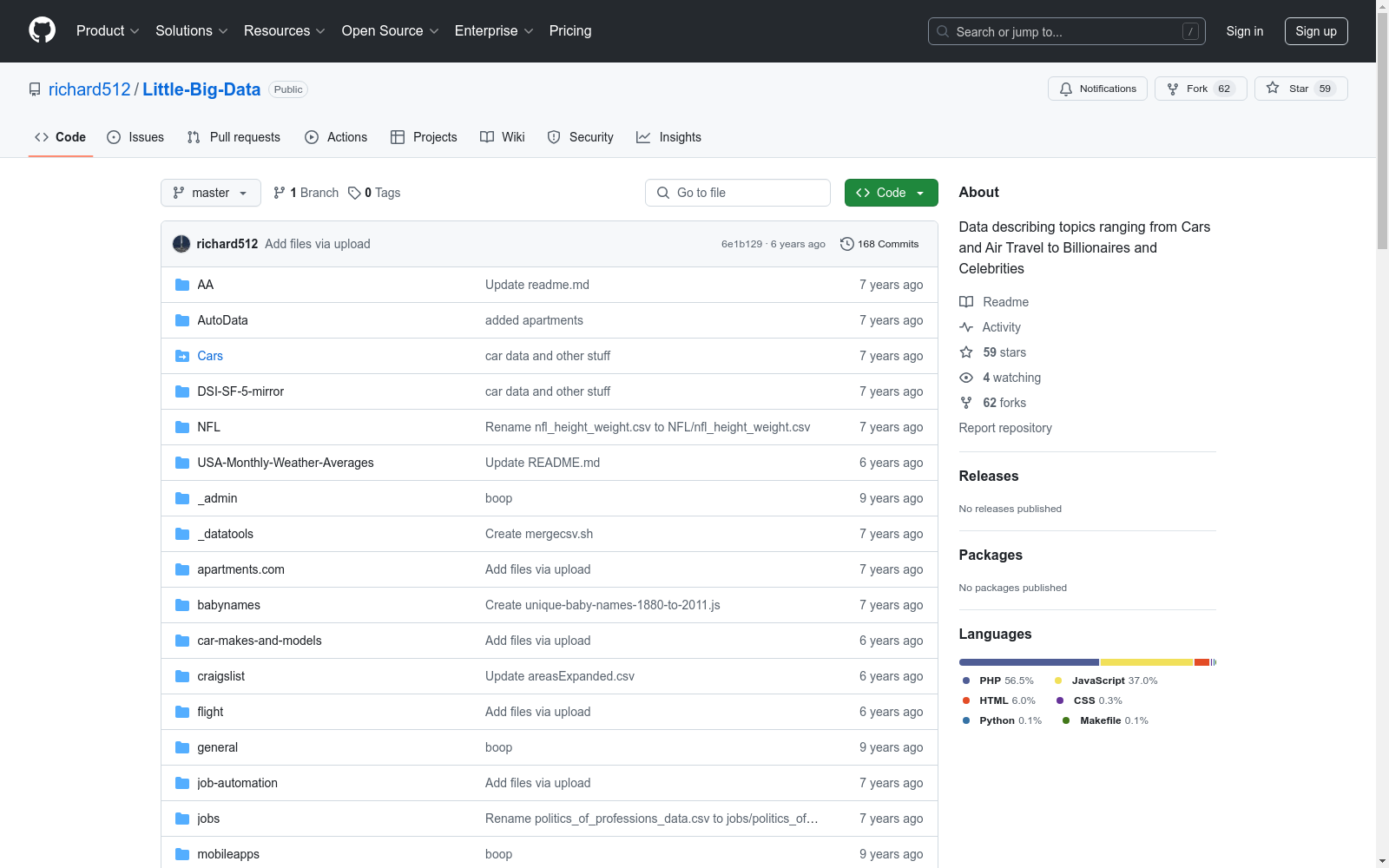This screenshot has width=1389, height=868.
Task: Open the Little-Big-Data repository link
Action: pyautogui.click(x=201, y=89)
